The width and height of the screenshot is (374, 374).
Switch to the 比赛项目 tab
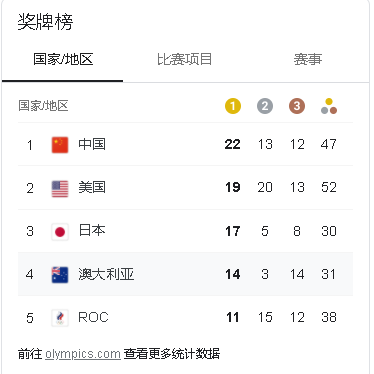point(184,59)
